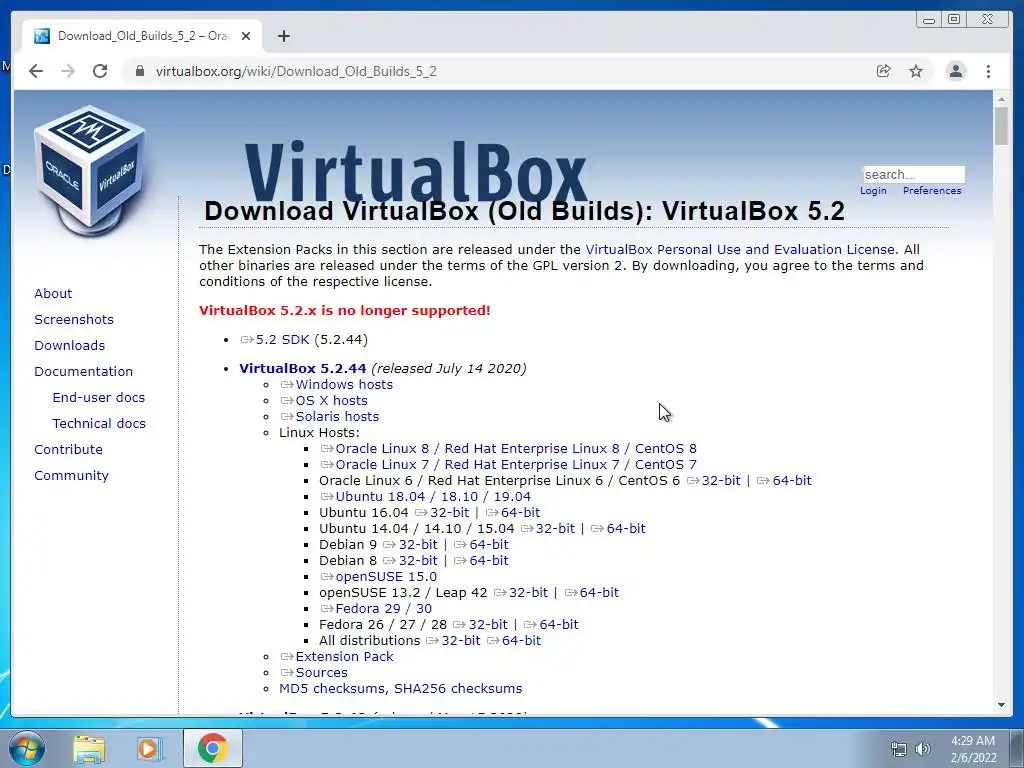Download the Fedora 29 / 30 package
This screenshot has width=1024, height=768.
[383, 609]
